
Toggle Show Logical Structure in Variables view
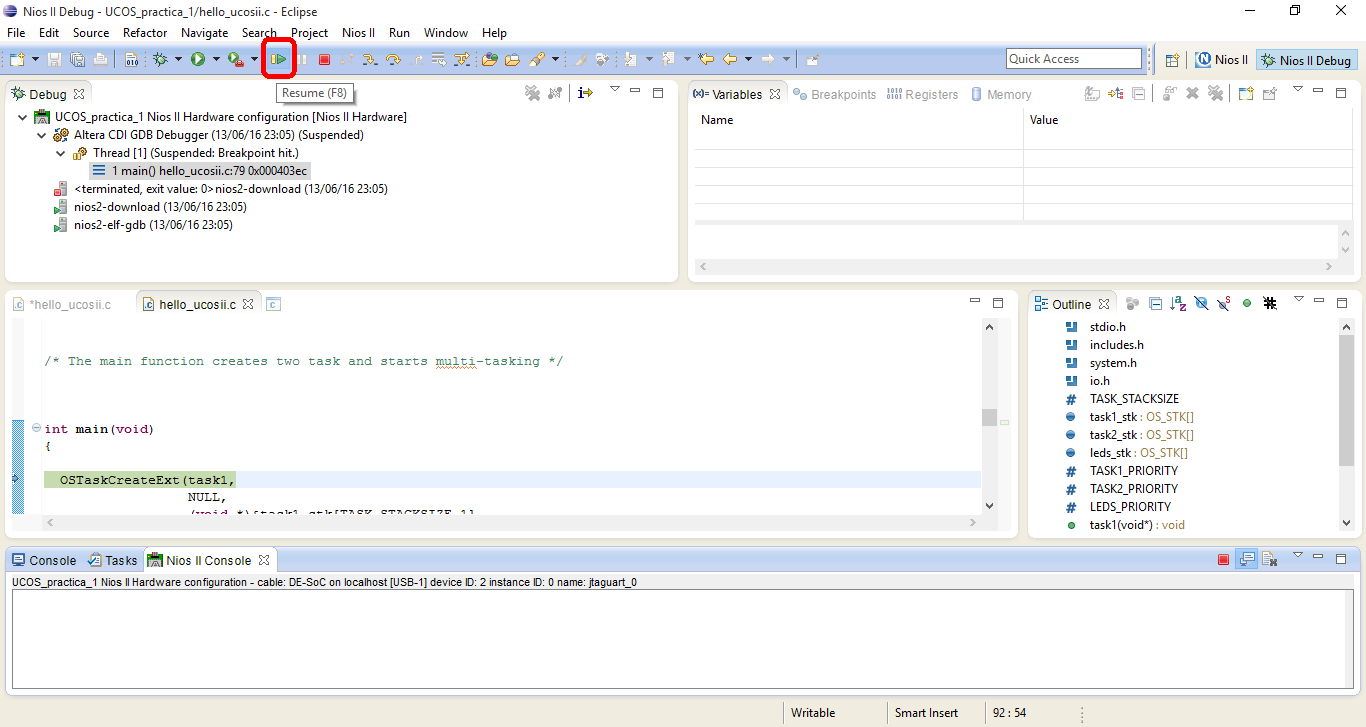click(1116, 94)
